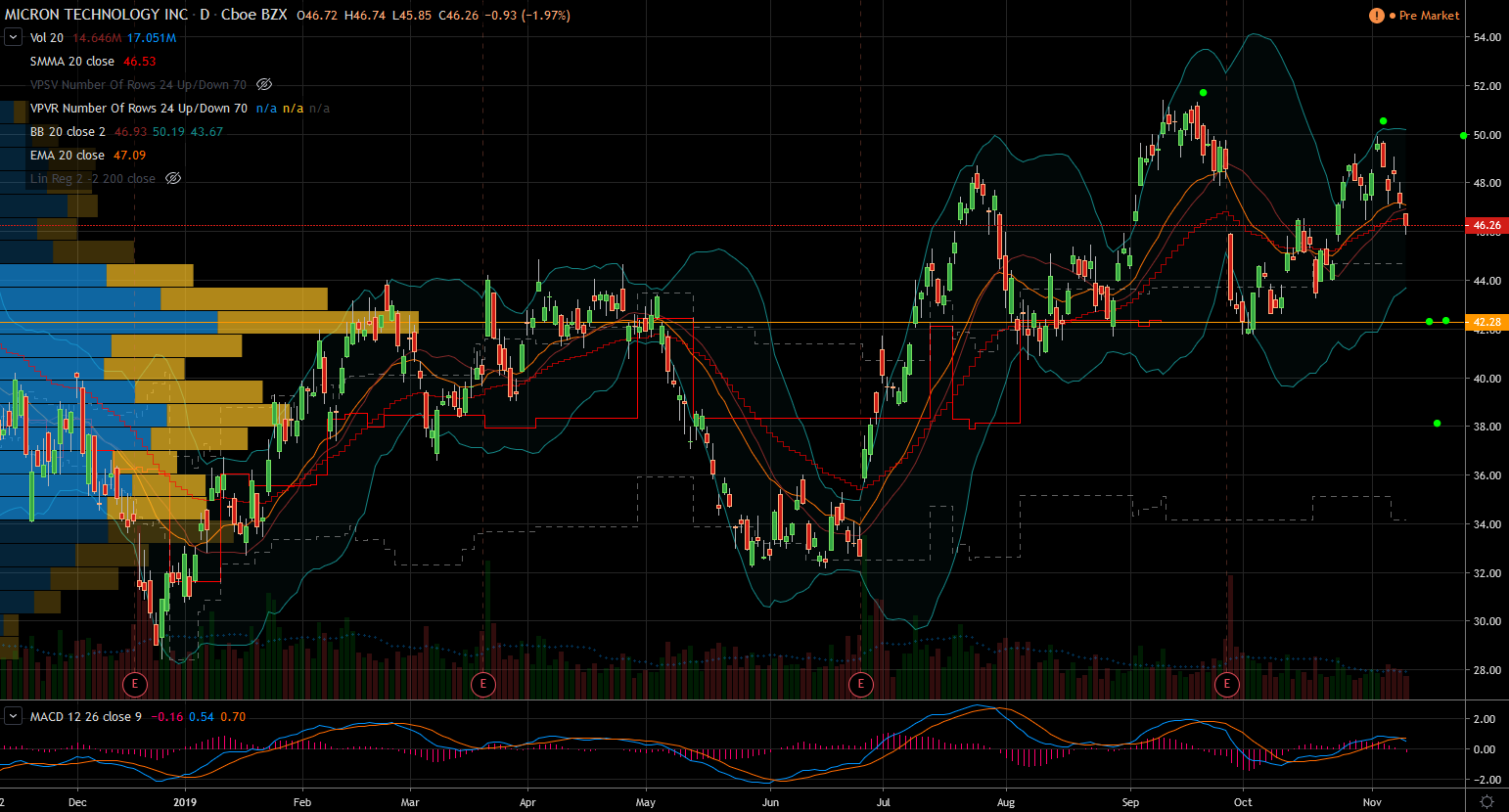Click the late-March earnings E marker
The image size is (1509, 812).
pos(482,684)
